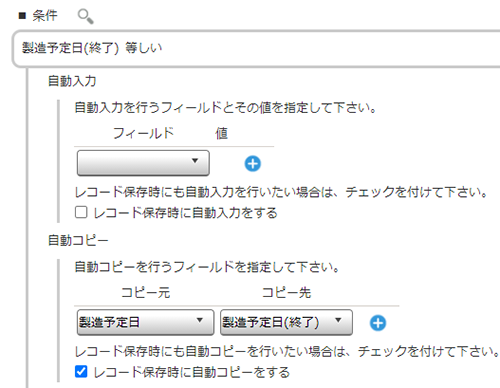Enable レコード保存時に自動入力をする checkbox
The image size is (500, 388).
click(81, 212)
